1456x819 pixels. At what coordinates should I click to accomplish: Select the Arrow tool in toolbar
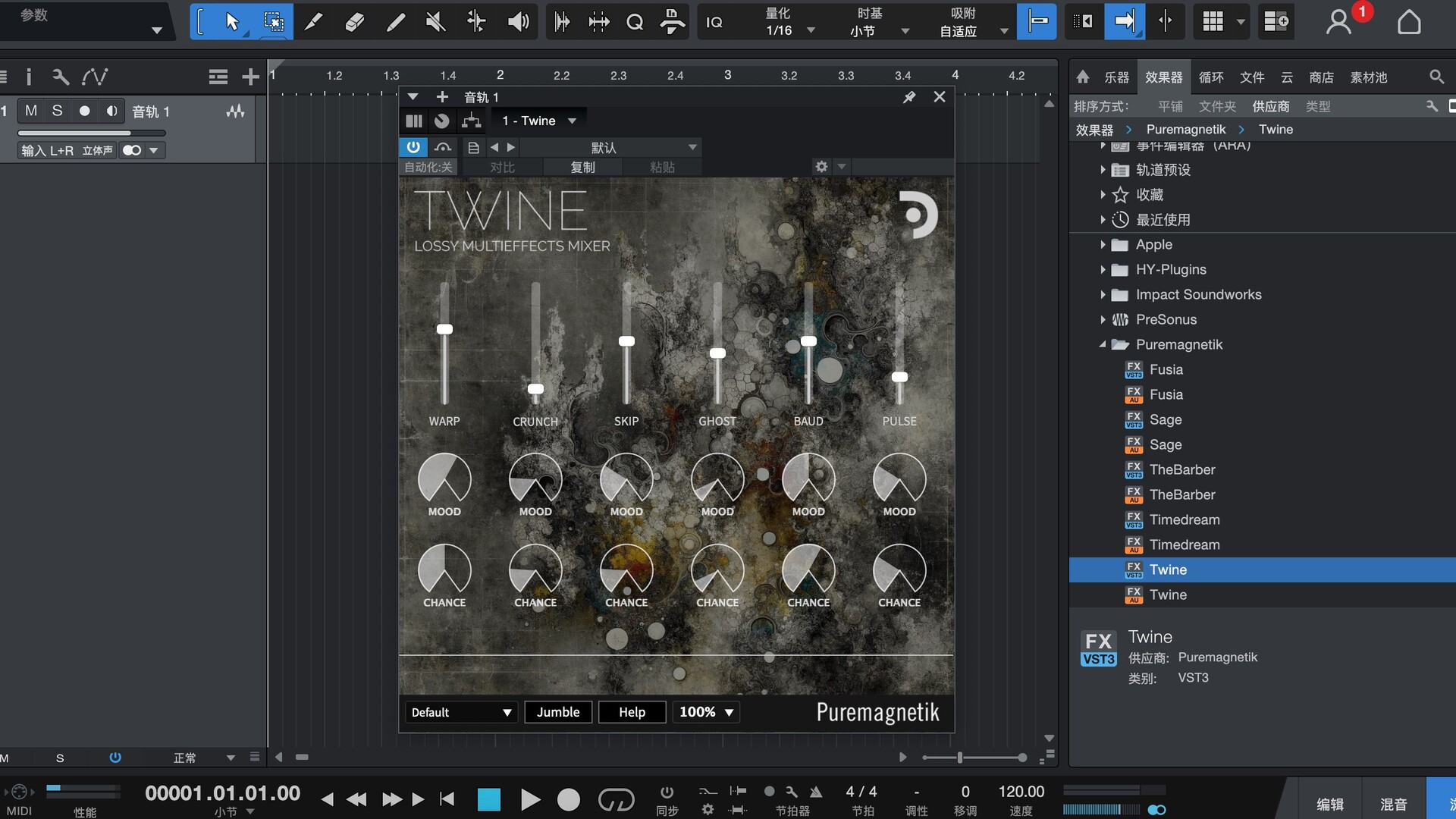click(x=232, y=21)
